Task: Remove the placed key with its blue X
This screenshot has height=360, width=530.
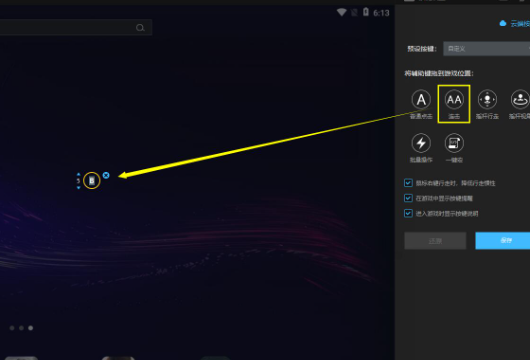Action: [106, 175]
